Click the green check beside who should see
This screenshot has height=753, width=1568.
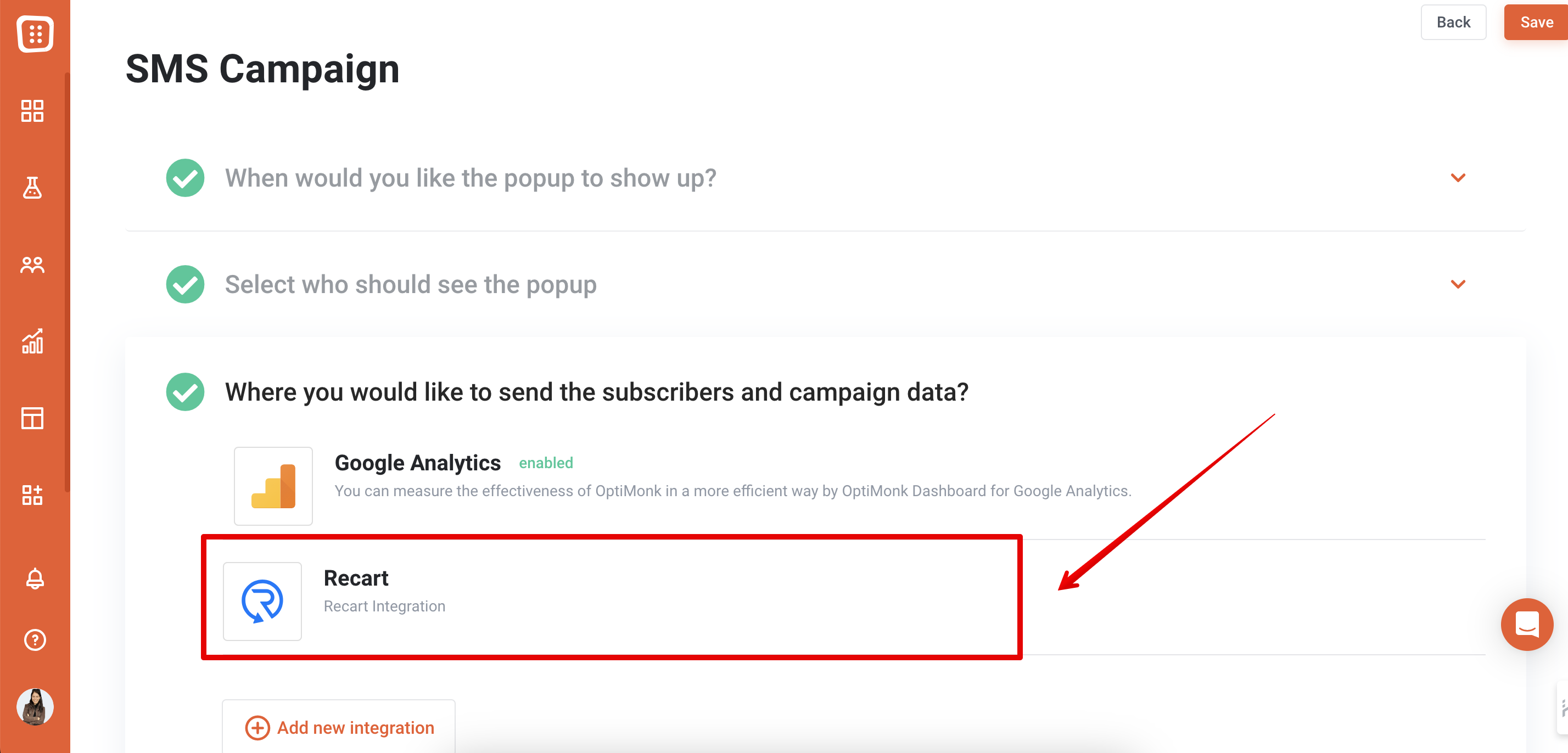click(x=185, y=284)
